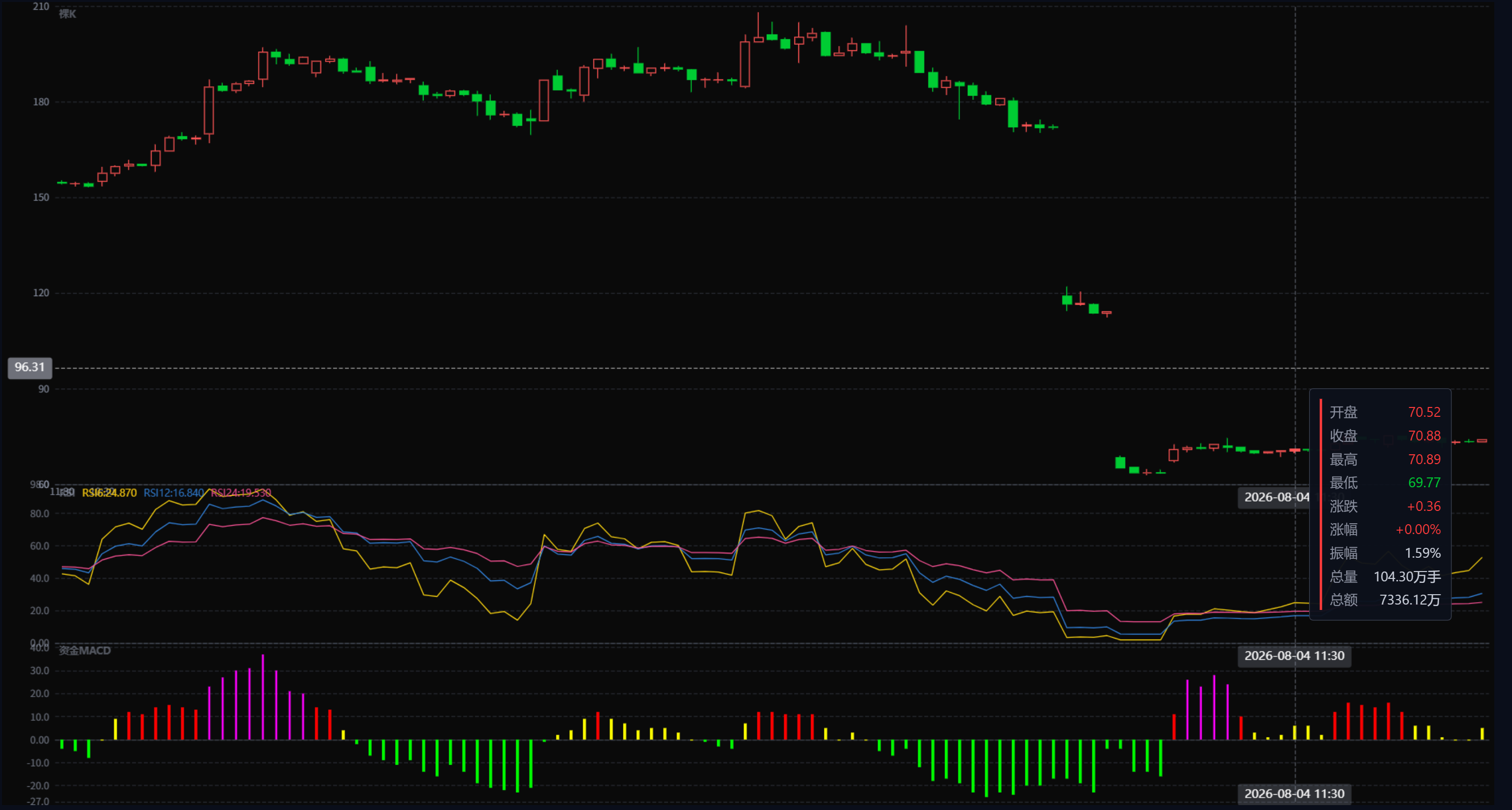Click the 总额 label in the tooltip
The height and width of the screenshot is (810, 1512).
tap(1344, 600)
